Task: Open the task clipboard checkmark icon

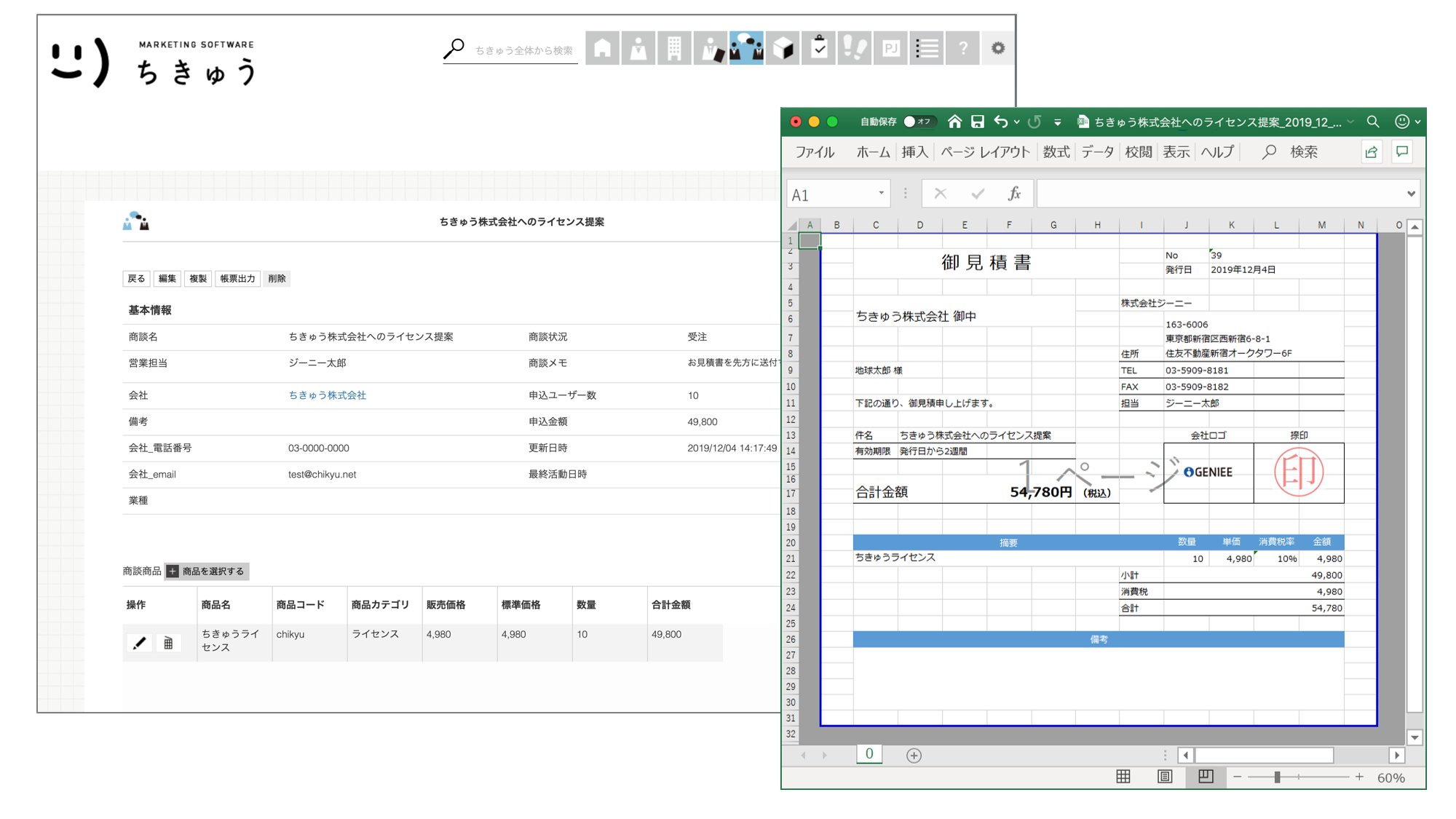Action: (819, 48)
